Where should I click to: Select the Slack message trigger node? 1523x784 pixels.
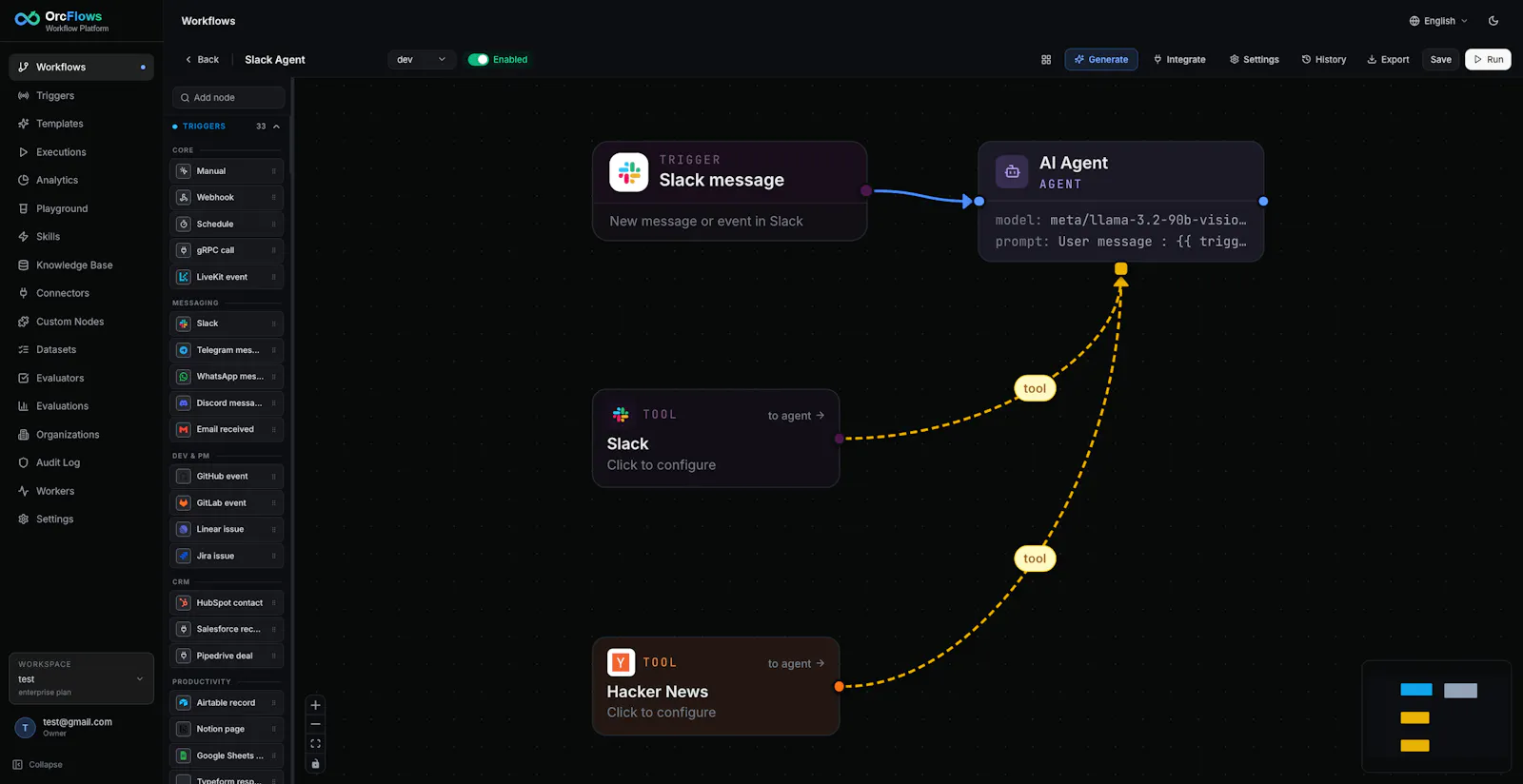click(x=729, y=191)
